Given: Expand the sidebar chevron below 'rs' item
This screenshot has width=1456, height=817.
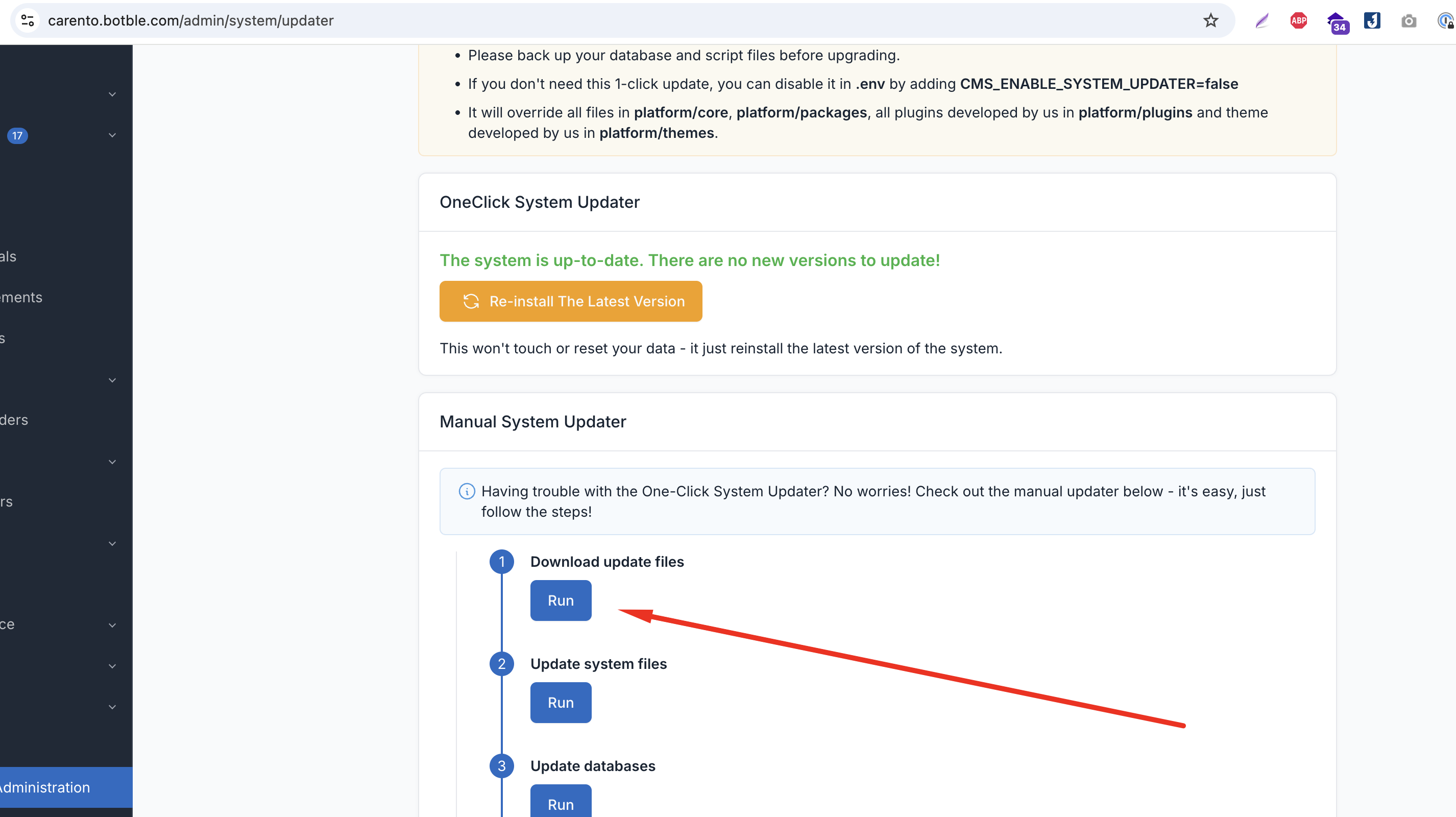Looking at the screenshot, I should (x=112, y=544).
